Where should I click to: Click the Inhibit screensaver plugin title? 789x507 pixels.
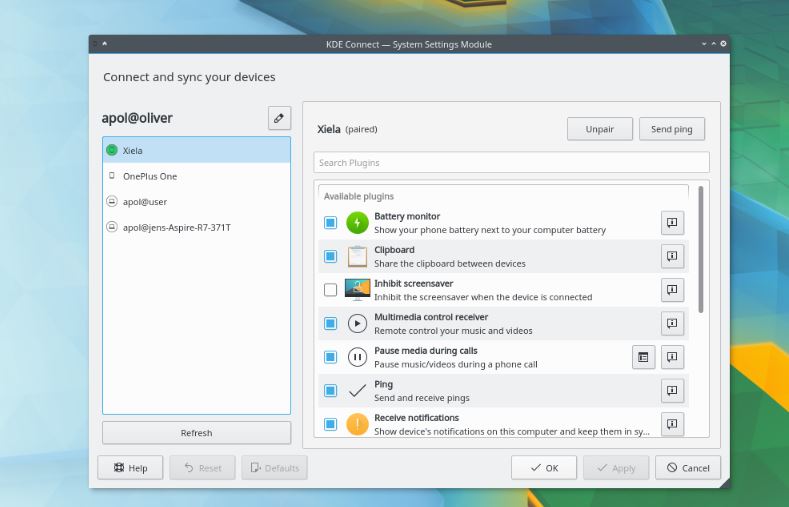(x=414, y=283)
